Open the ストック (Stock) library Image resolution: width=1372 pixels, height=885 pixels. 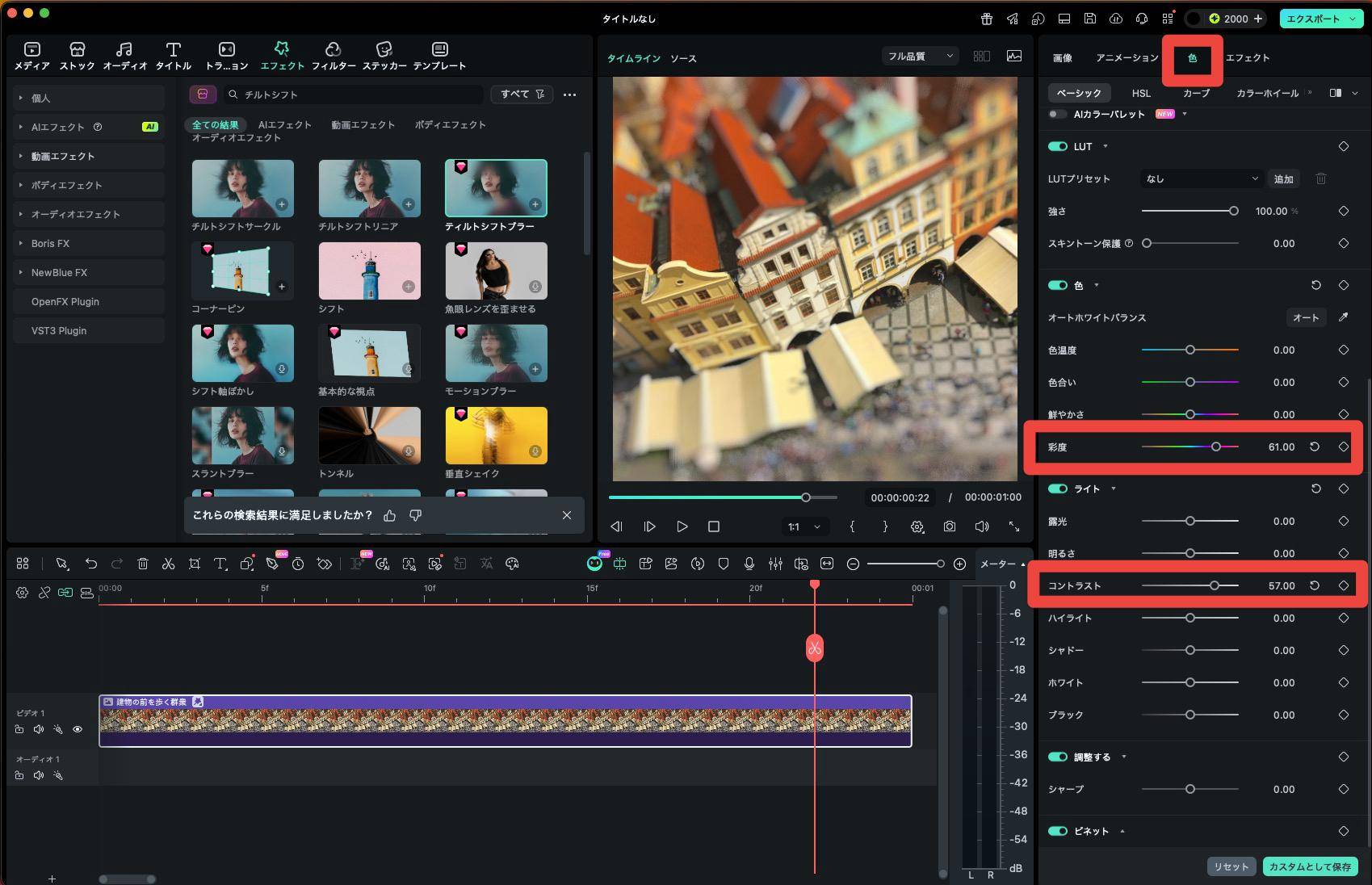[78, 56]
